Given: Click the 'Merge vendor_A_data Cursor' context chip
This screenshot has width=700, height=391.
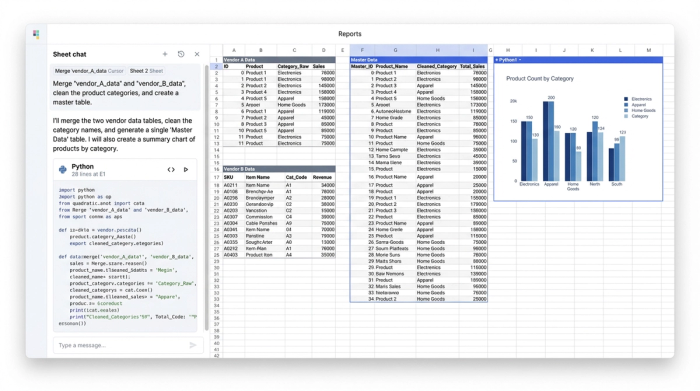Looking at the screenshot, I should point(89,71).
